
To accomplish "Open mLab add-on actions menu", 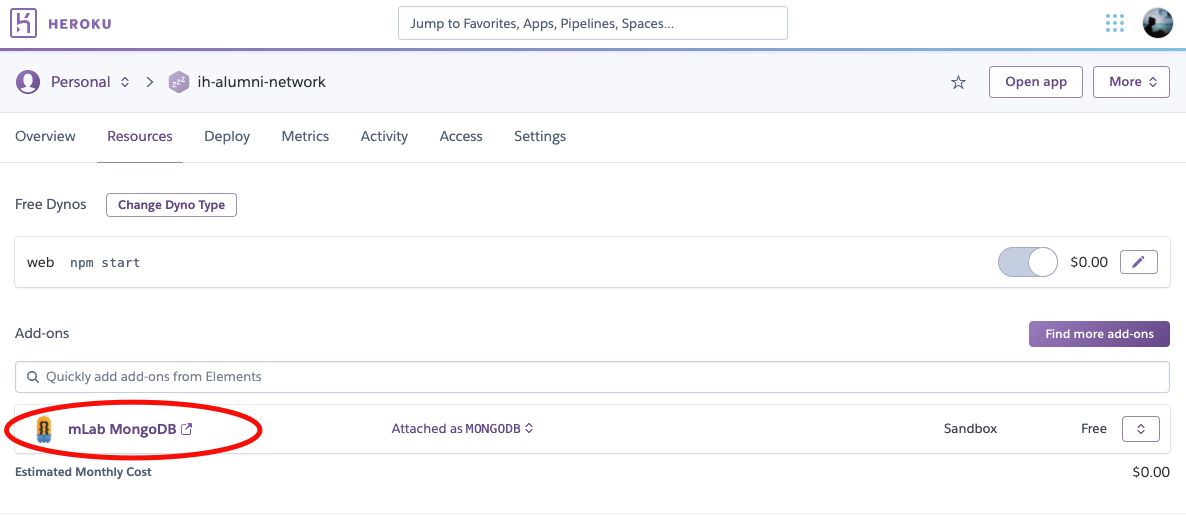I will [1141, 429].
